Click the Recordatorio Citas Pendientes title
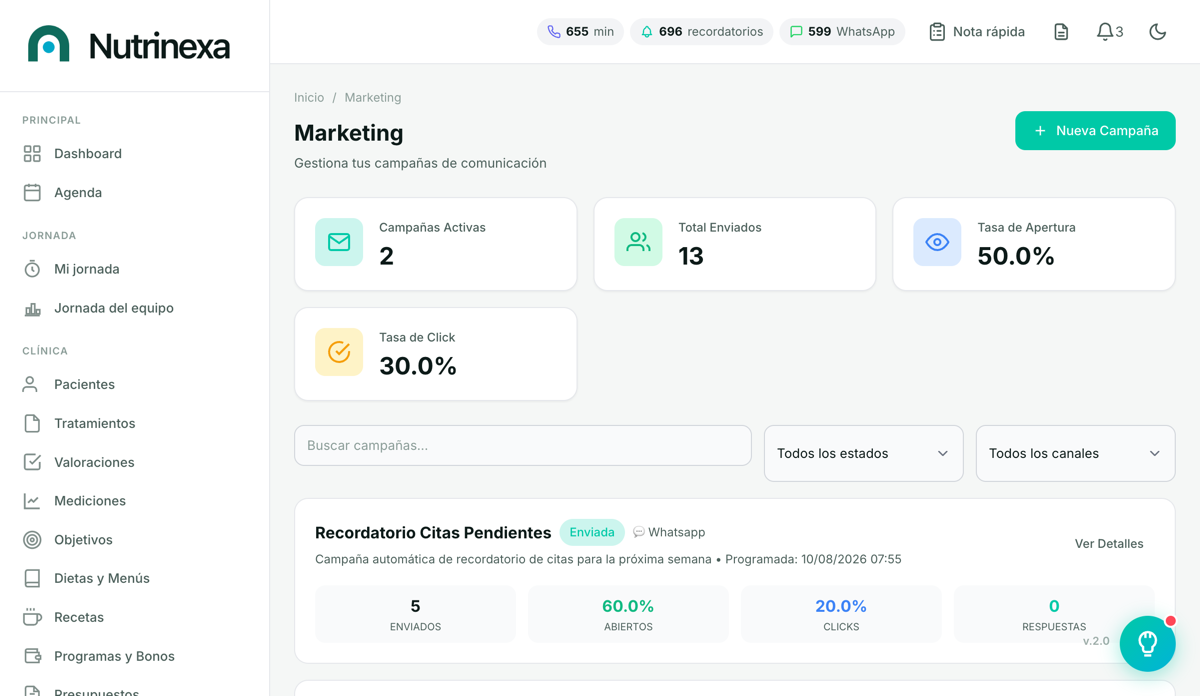This screenshot has height=696, width=1200. (x=433, y=533)
